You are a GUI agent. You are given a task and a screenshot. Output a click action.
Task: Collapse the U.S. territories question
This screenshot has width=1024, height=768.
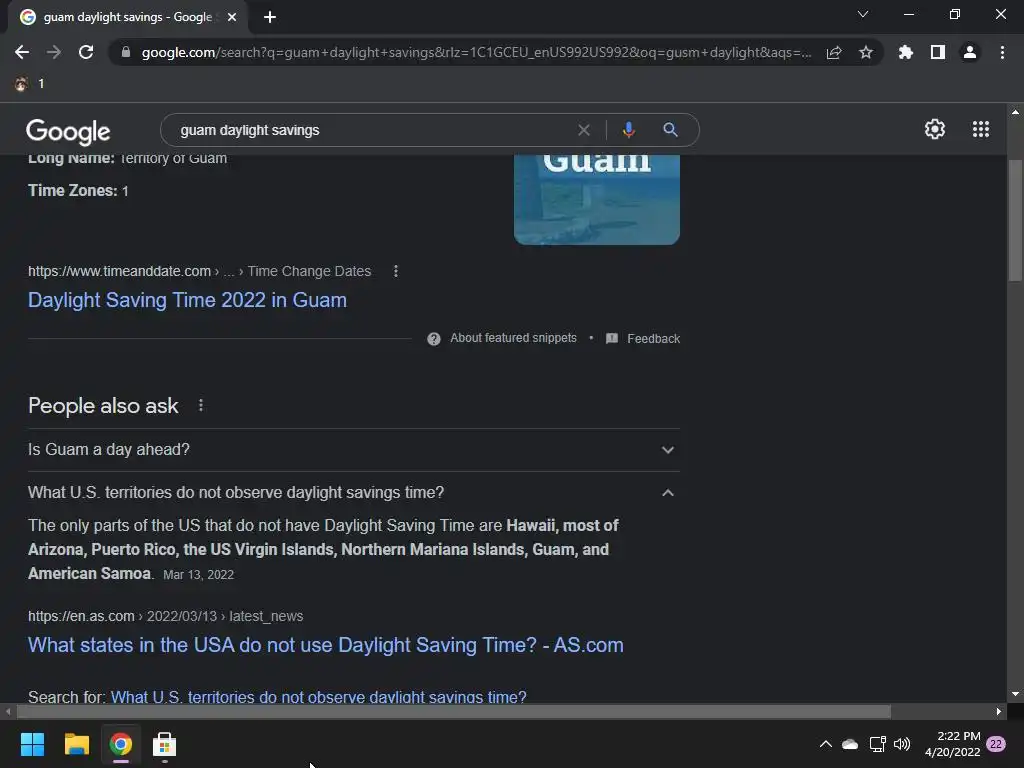tap(354, 492)
